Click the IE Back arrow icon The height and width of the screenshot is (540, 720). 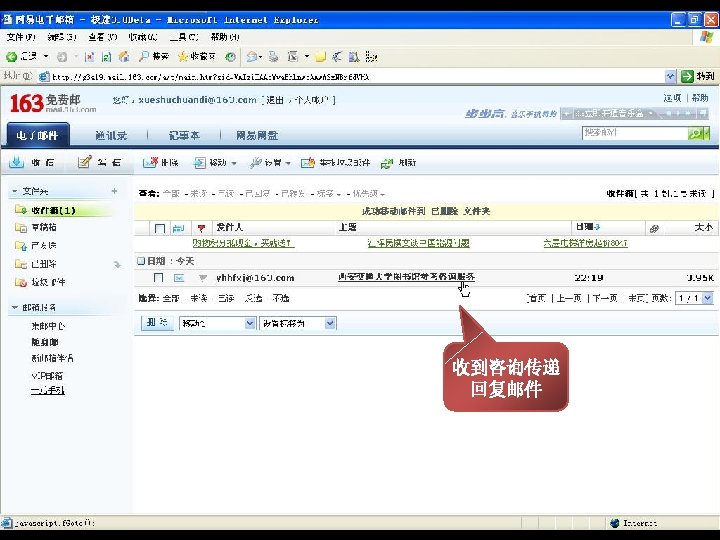point(11,56)
